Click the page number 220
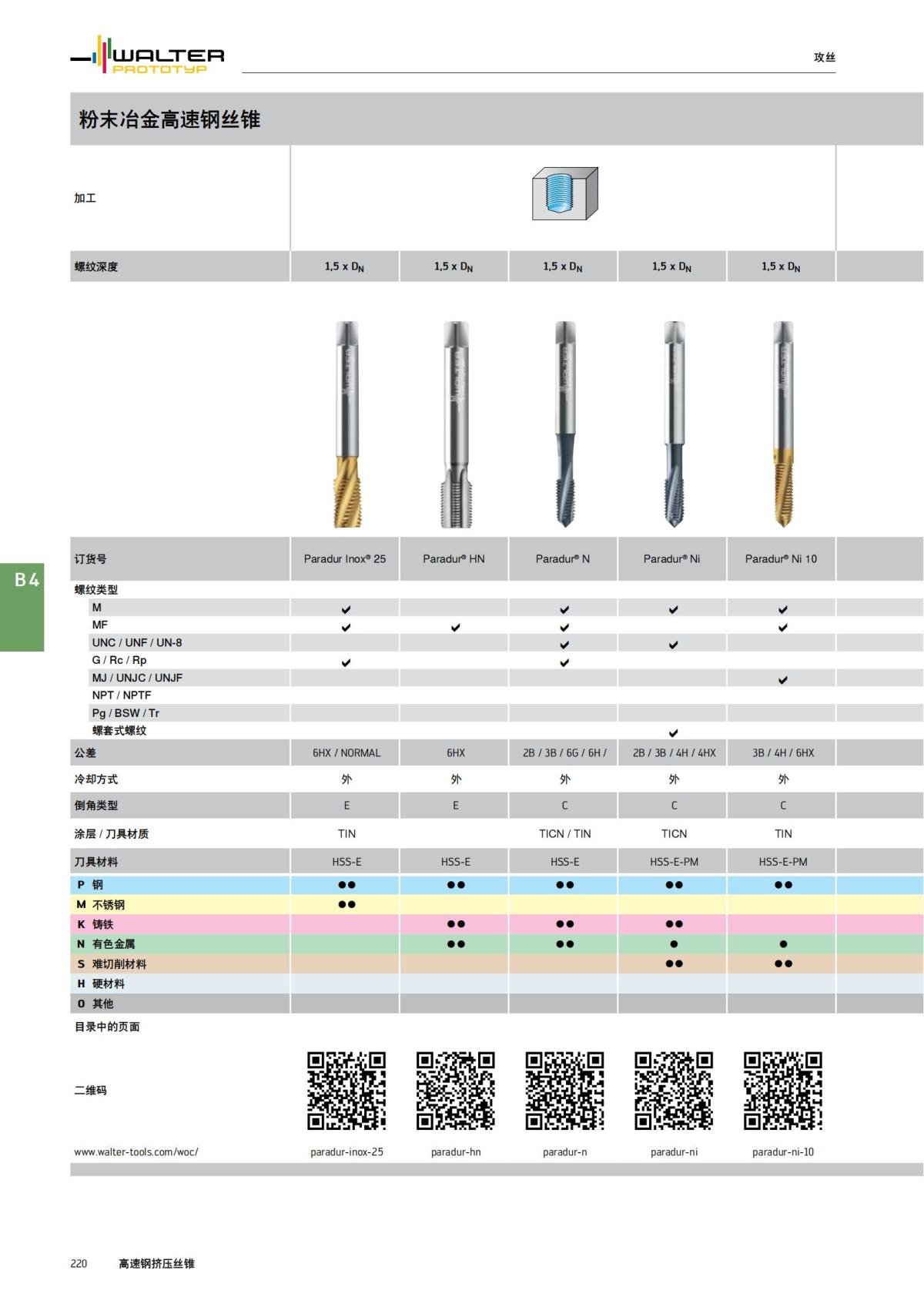The image size is (924, 1307). click(x=79, y=1264)
